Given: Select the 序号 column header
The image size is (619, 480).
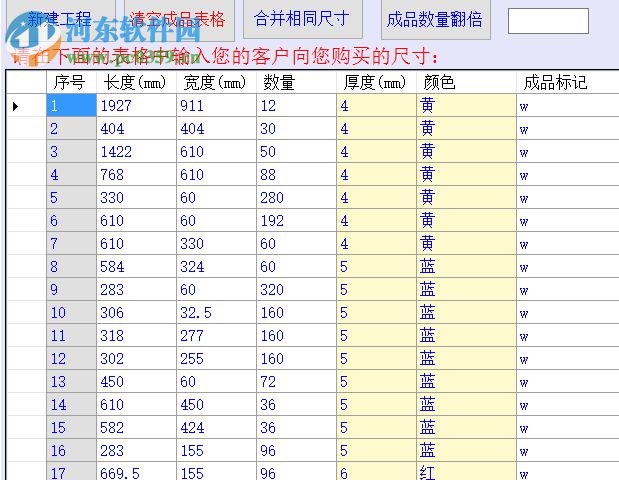Looking at the screenshot, I should [71, 82].
